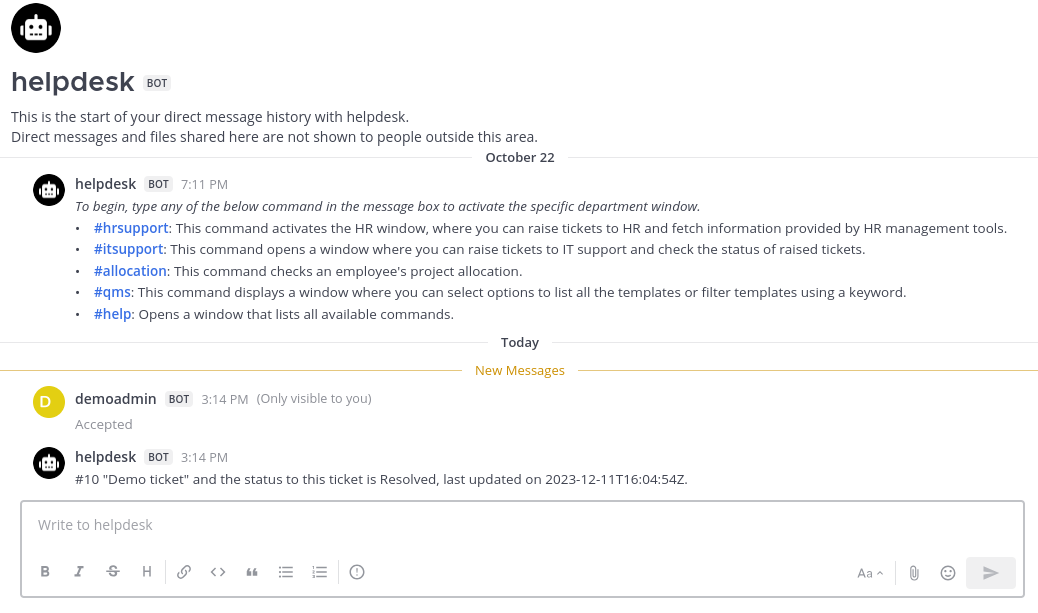Image resolution: width=1038 pixels, height=613 pixels.
Task: Toggle italic text formatting
Action: 79,572
